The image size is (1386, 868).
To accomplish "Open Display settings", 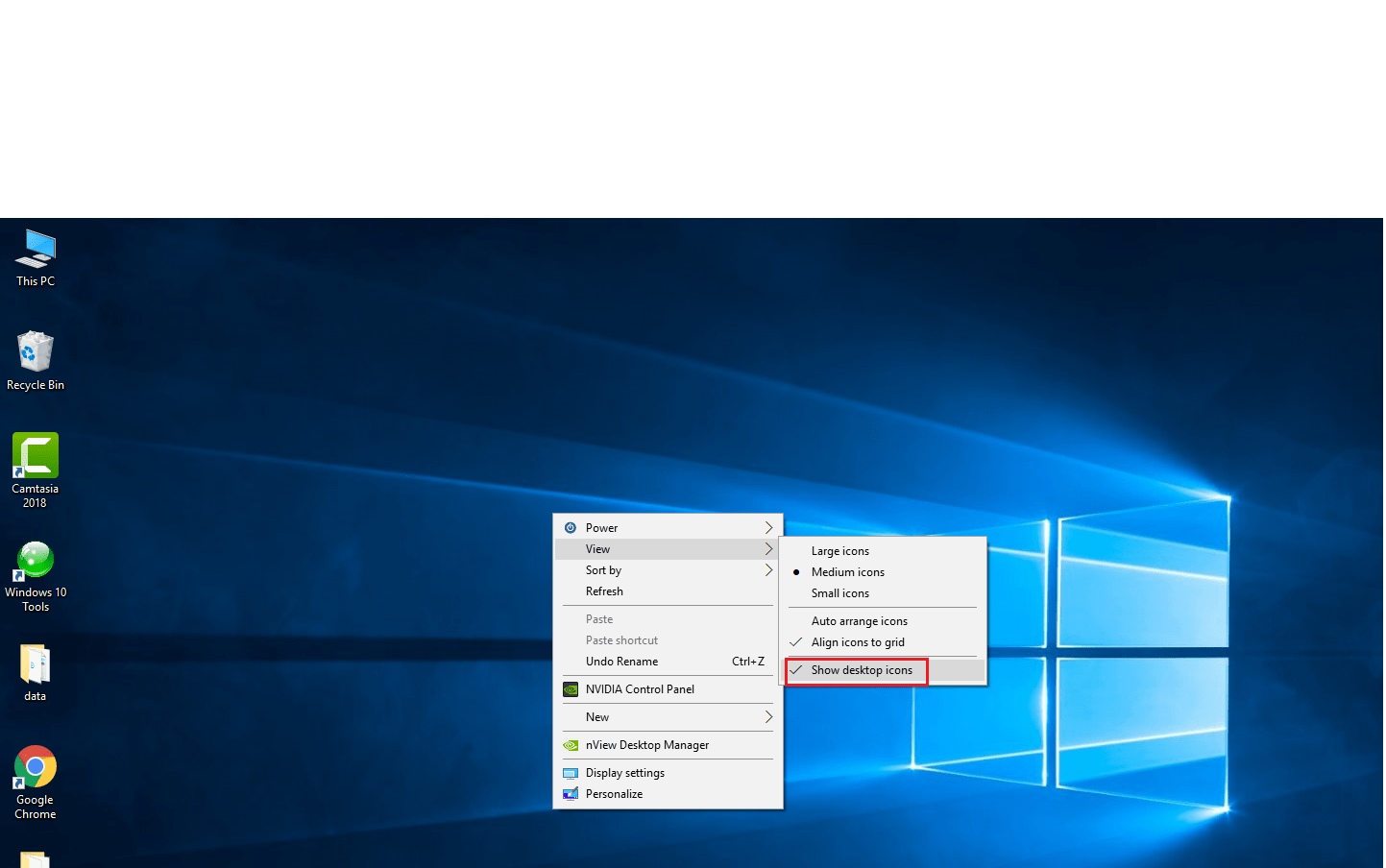I will [625, 772].
